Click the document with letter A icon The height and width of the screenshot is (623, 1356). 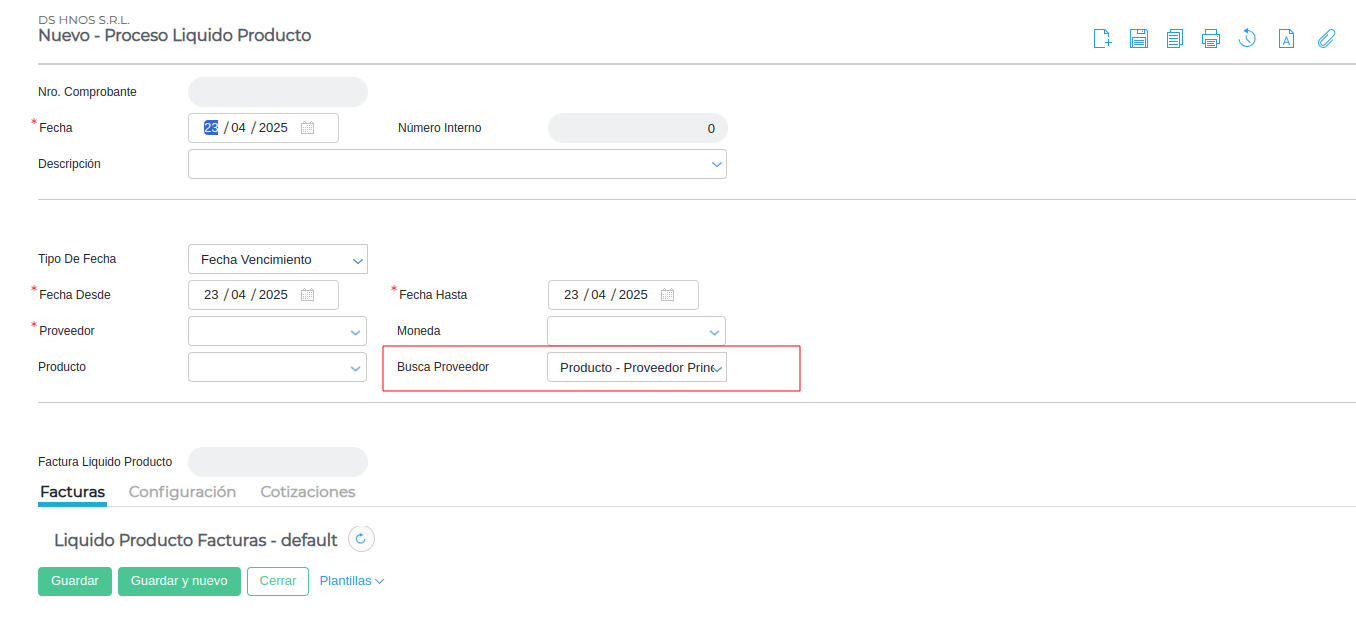(1287, 39)
